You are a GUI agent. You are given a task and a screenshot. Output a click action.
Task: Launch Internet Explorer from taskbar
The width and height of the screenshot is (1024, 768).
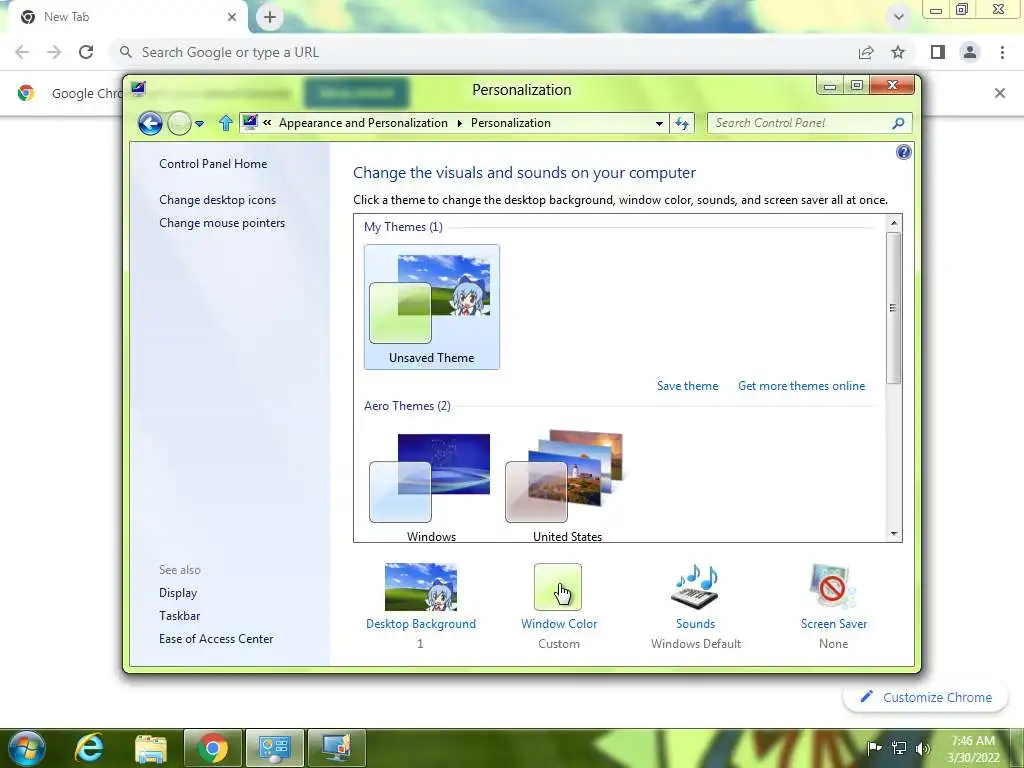[89, 748]
